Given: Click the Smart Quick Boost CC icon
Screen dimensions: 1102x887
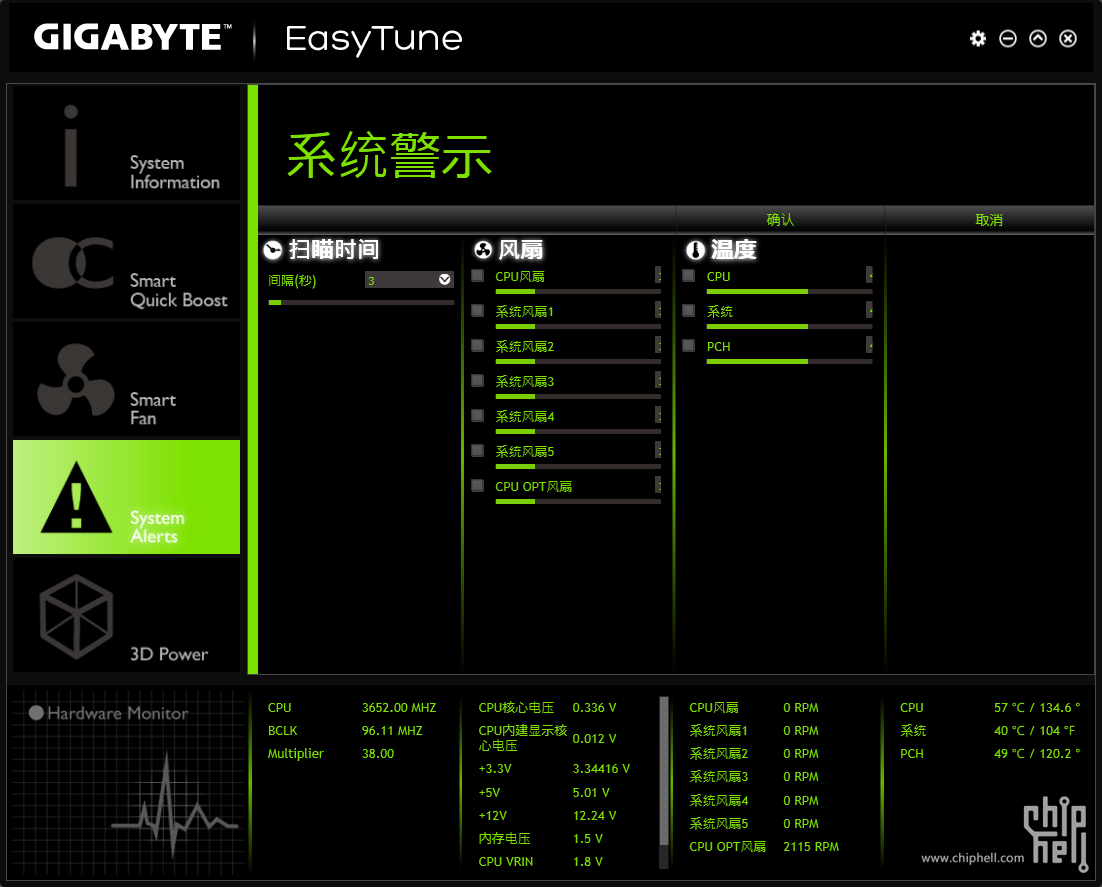Looking at the screenshot, I should (x=73, y=263).
